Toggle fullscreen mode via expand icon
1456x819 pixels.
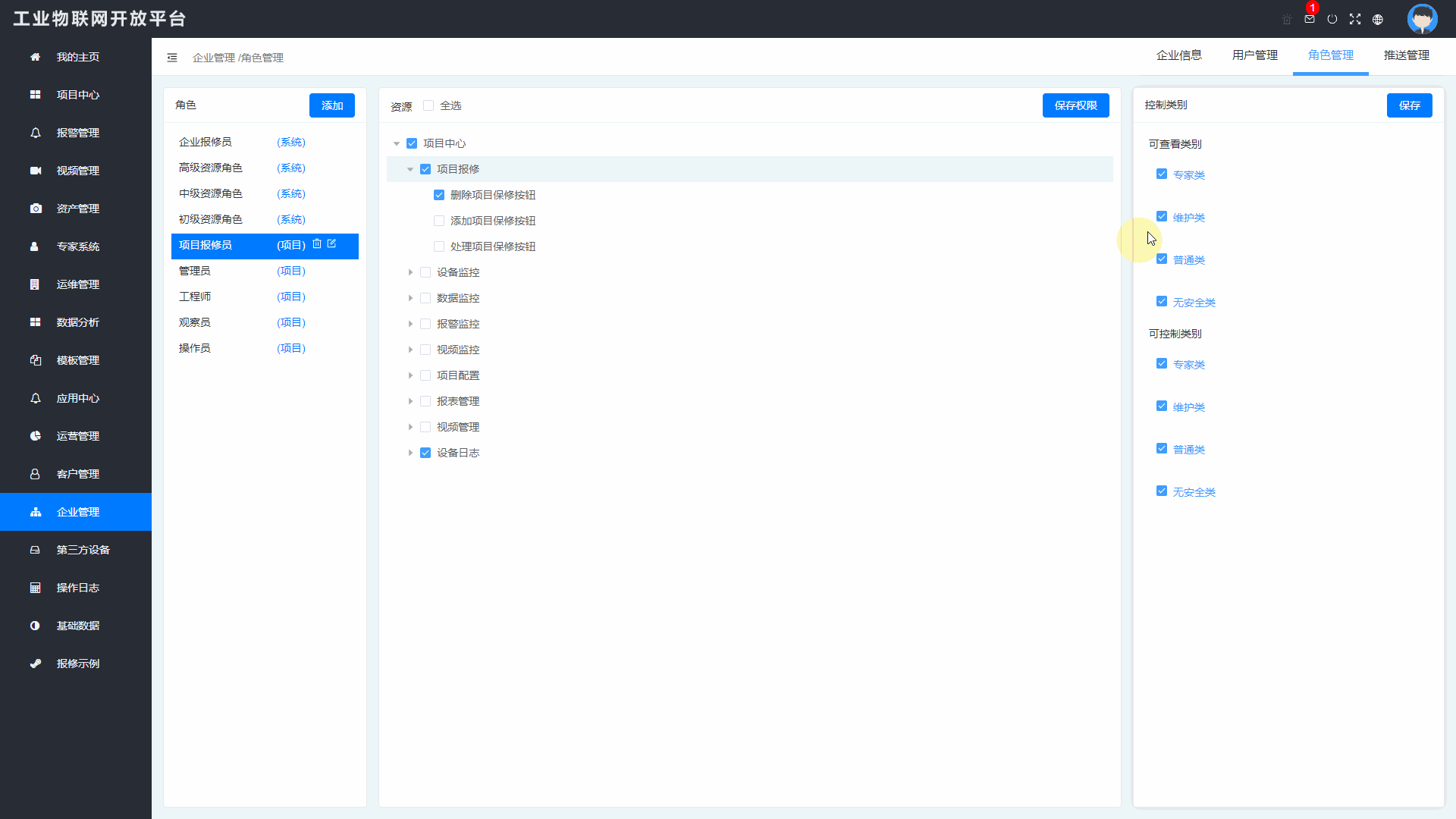[x=1355, y=19]
